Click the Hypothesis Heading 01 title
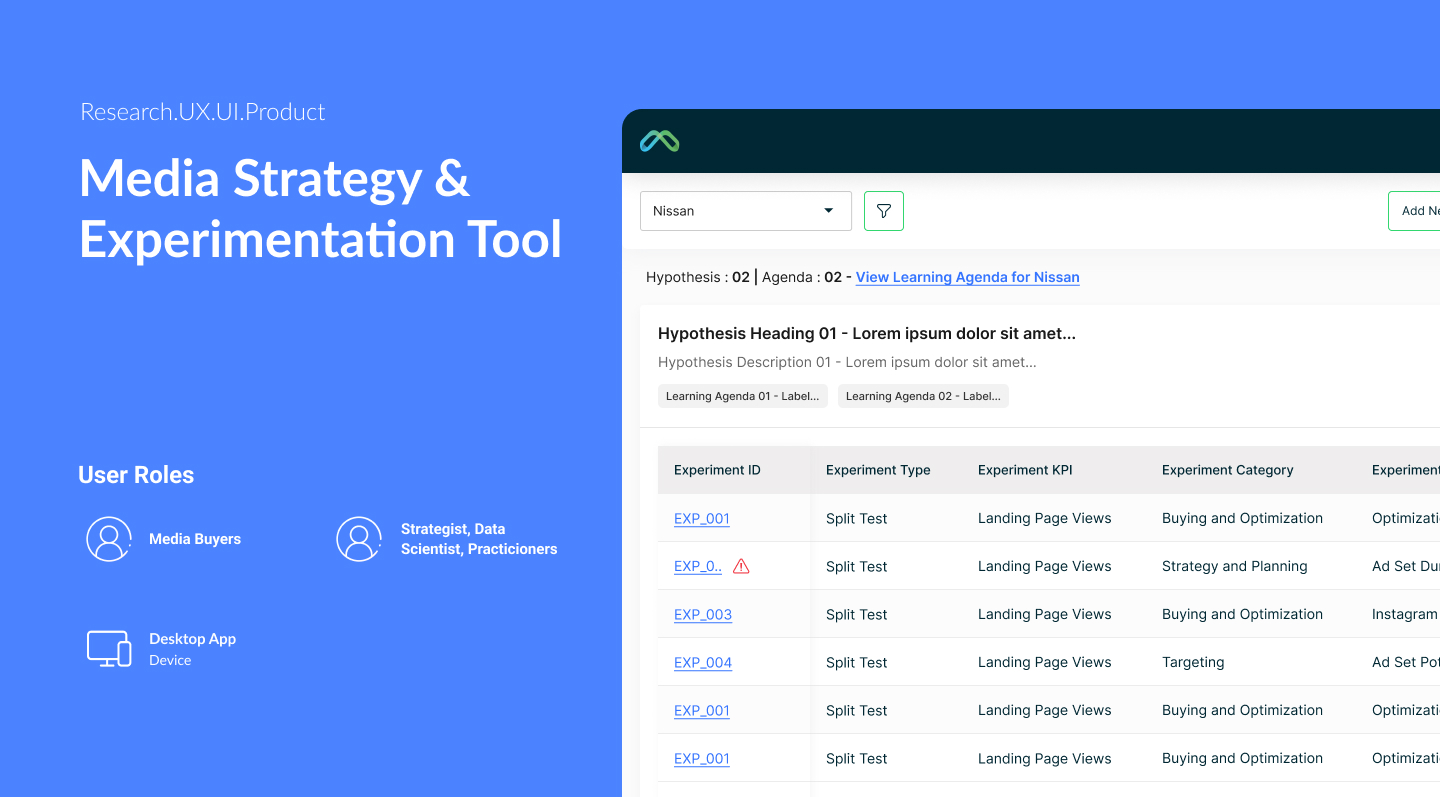Screen dimensions: 1440x797 click(x=866, y=333)
